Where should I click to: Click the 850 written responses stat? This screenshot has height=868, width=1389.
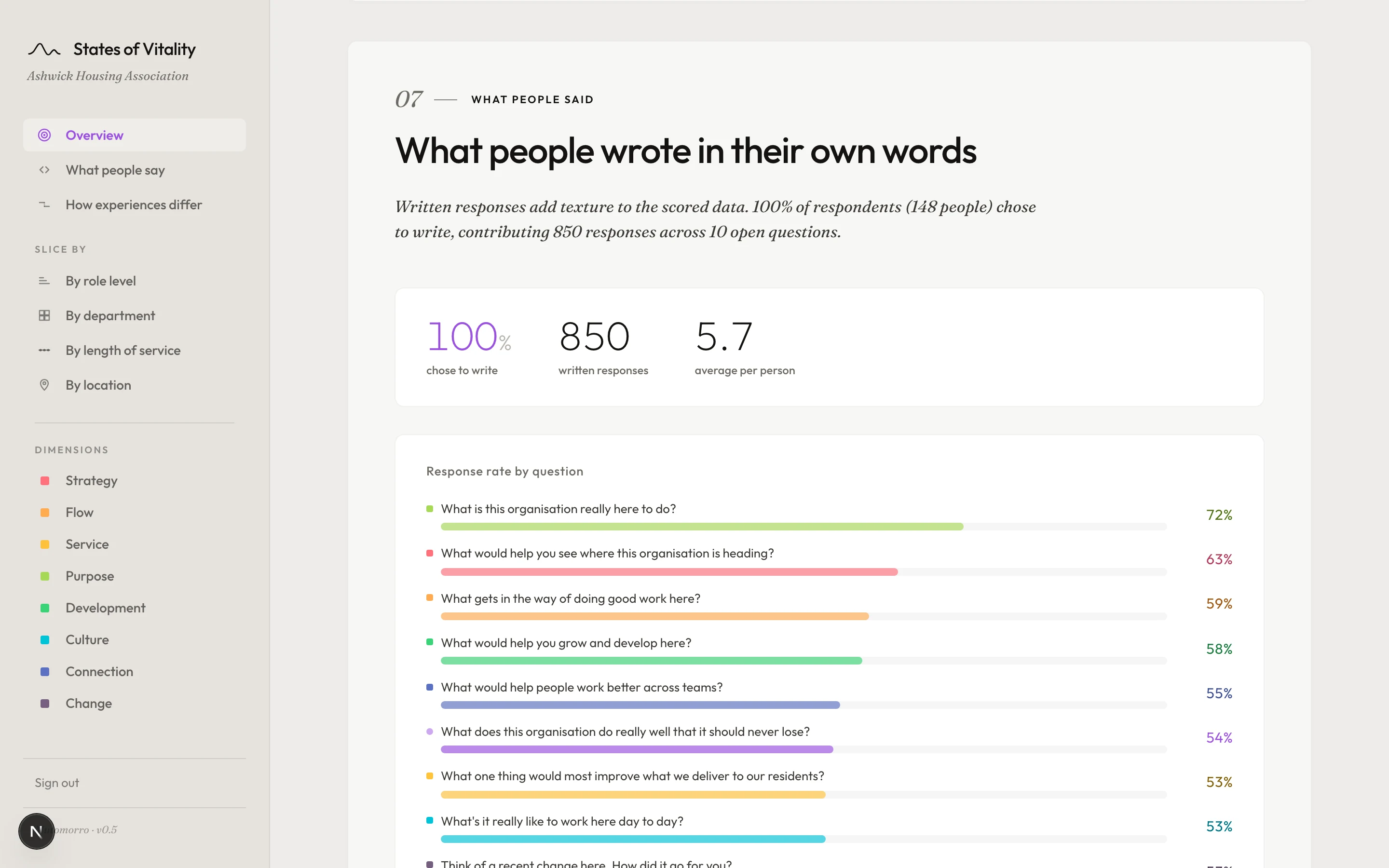(x=603, y=347)
